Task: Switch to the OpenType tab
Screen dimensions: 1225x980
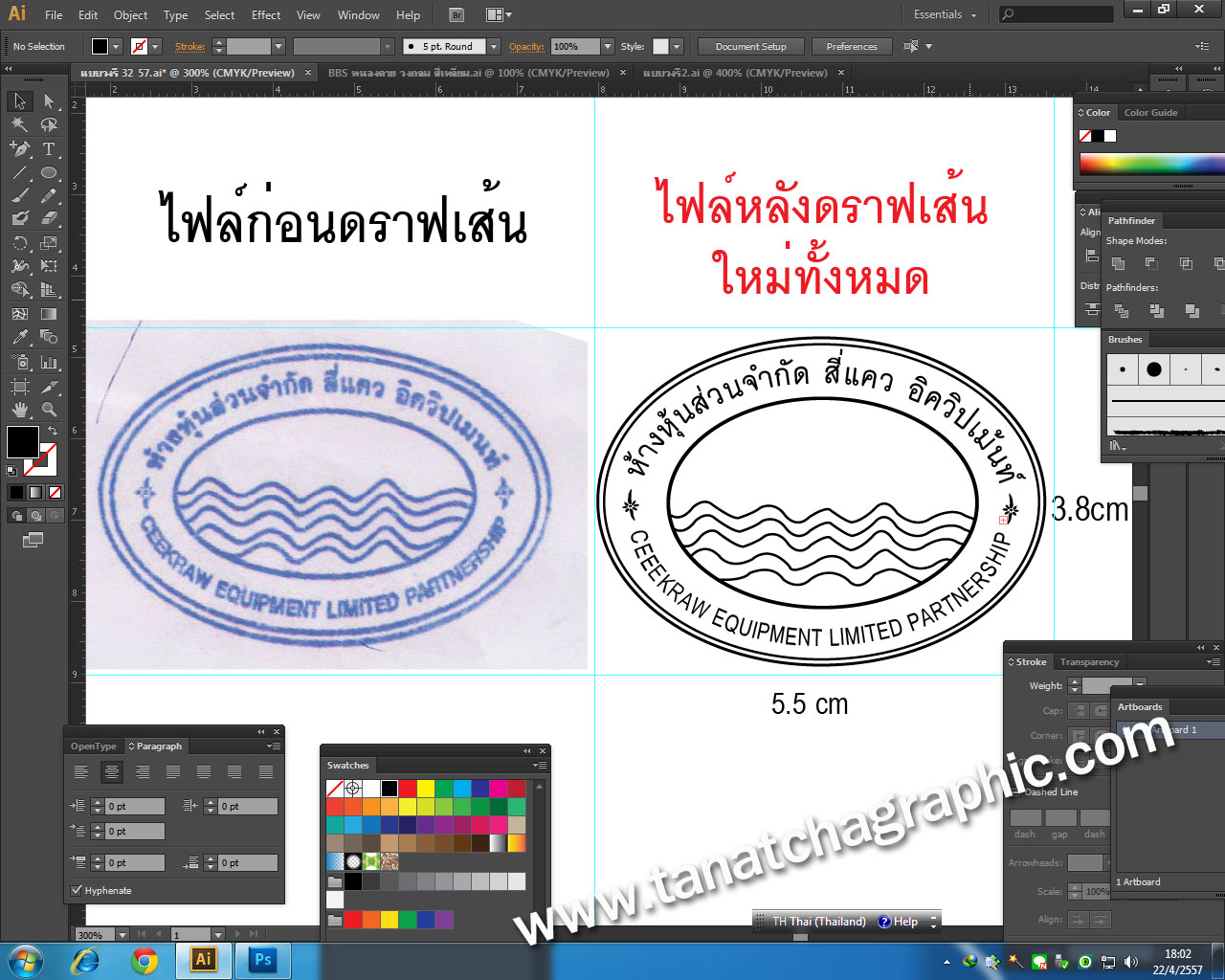Action: pos(94,746)
